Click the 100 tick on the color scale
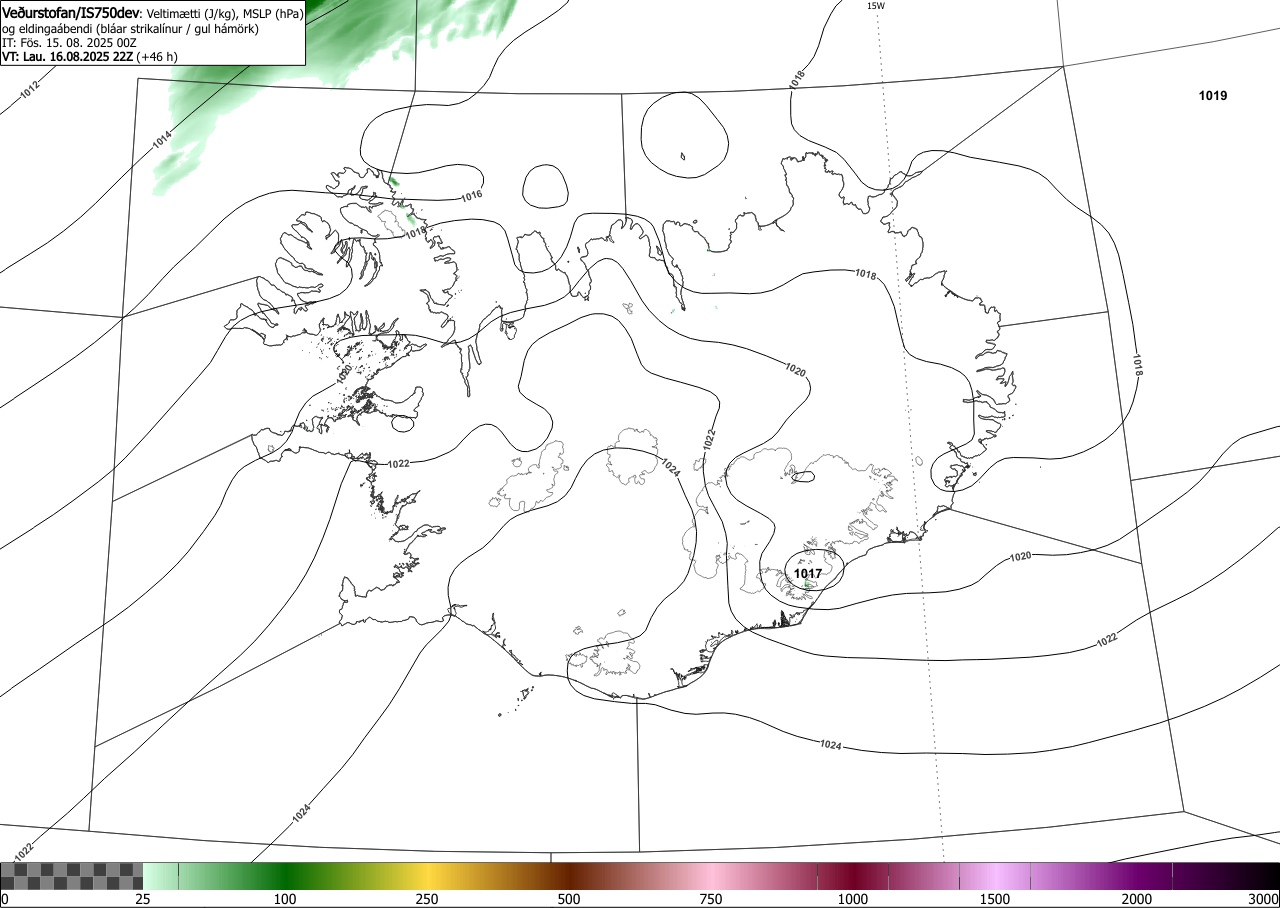Screen dimensions: 1280x908 click(x=285, y=899)
